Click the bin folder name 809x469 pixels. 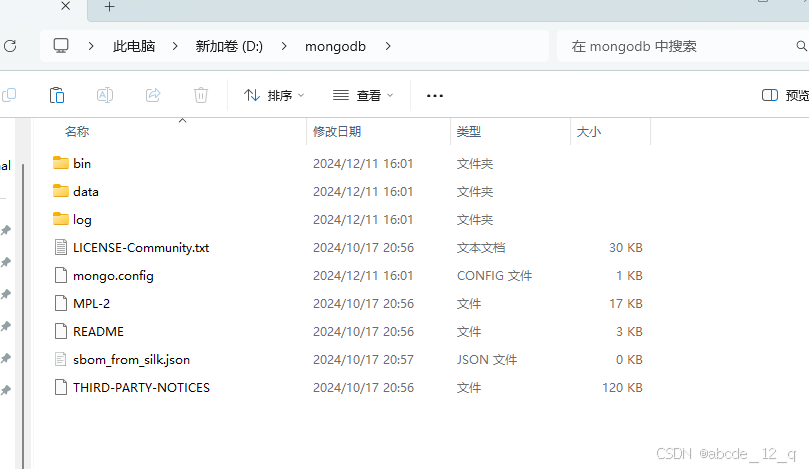tap(82, 164)
